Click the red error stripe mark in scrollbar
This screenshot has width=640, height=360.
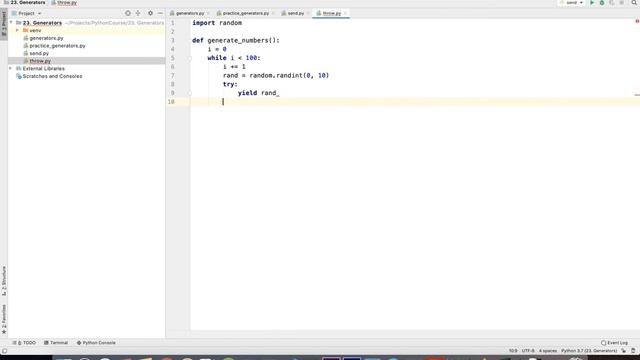point(637,95)
